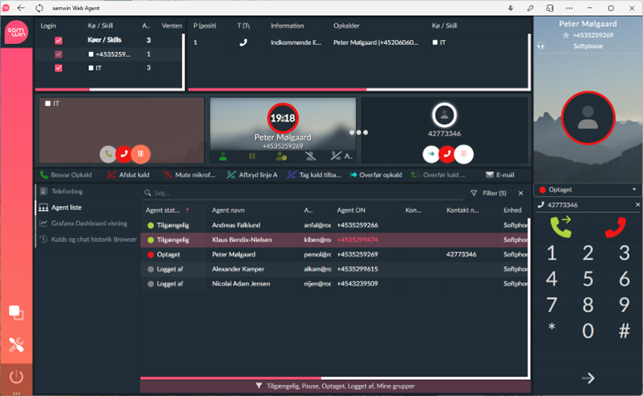The height and width of the screenshot is (396, 643).
Task: Open the Optaget status dropdown
Action: click(588, 190)
